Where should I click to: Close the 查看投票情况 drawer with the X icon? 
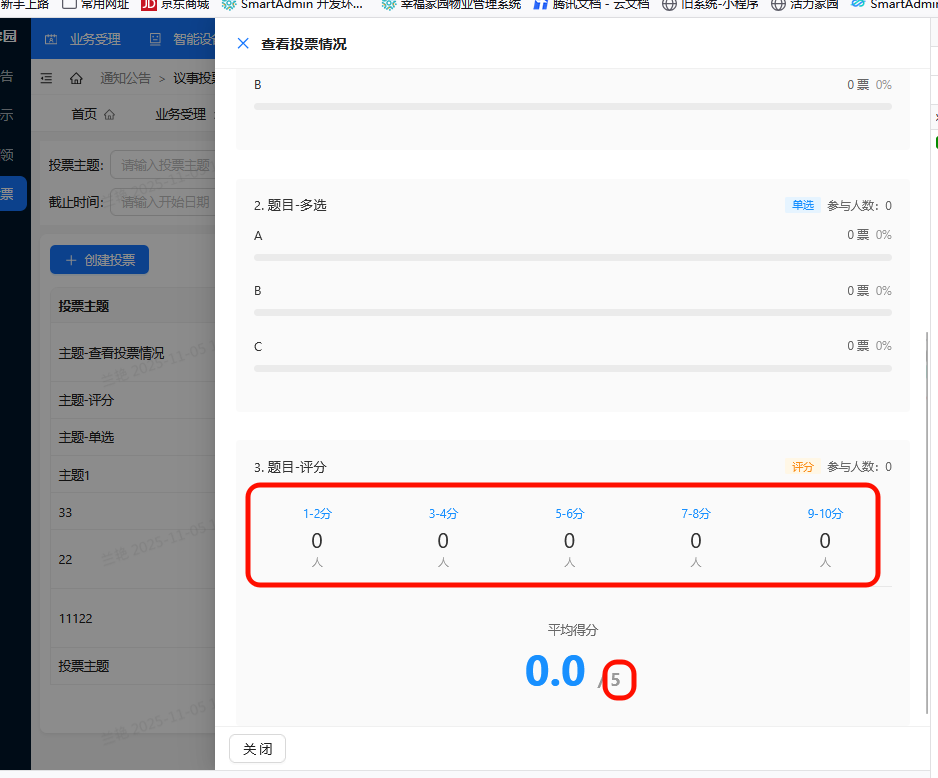click(x=242, y=44)
